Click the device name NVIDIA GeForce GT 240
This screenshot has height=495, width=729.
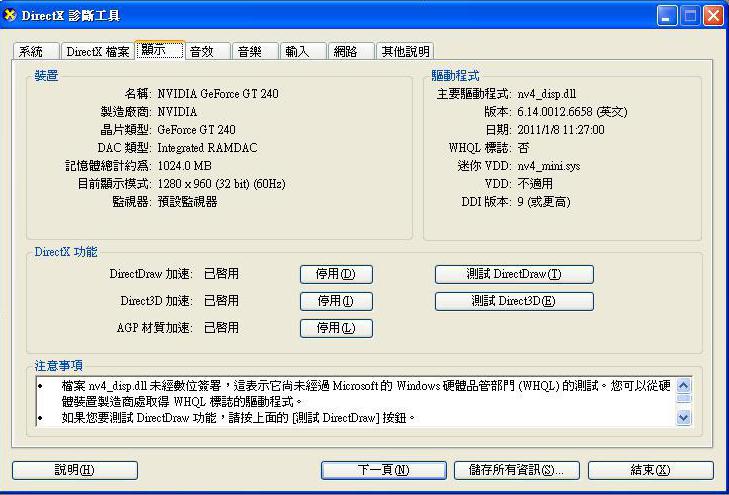click(x=218, y=94)
